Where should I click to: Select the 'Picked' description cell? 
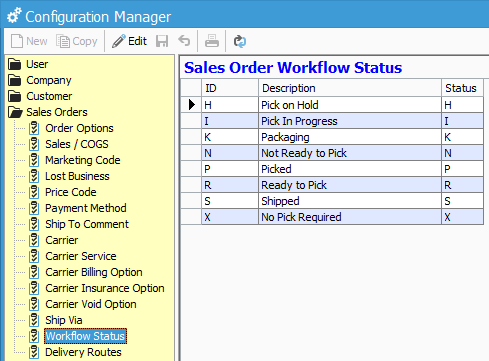350,169
